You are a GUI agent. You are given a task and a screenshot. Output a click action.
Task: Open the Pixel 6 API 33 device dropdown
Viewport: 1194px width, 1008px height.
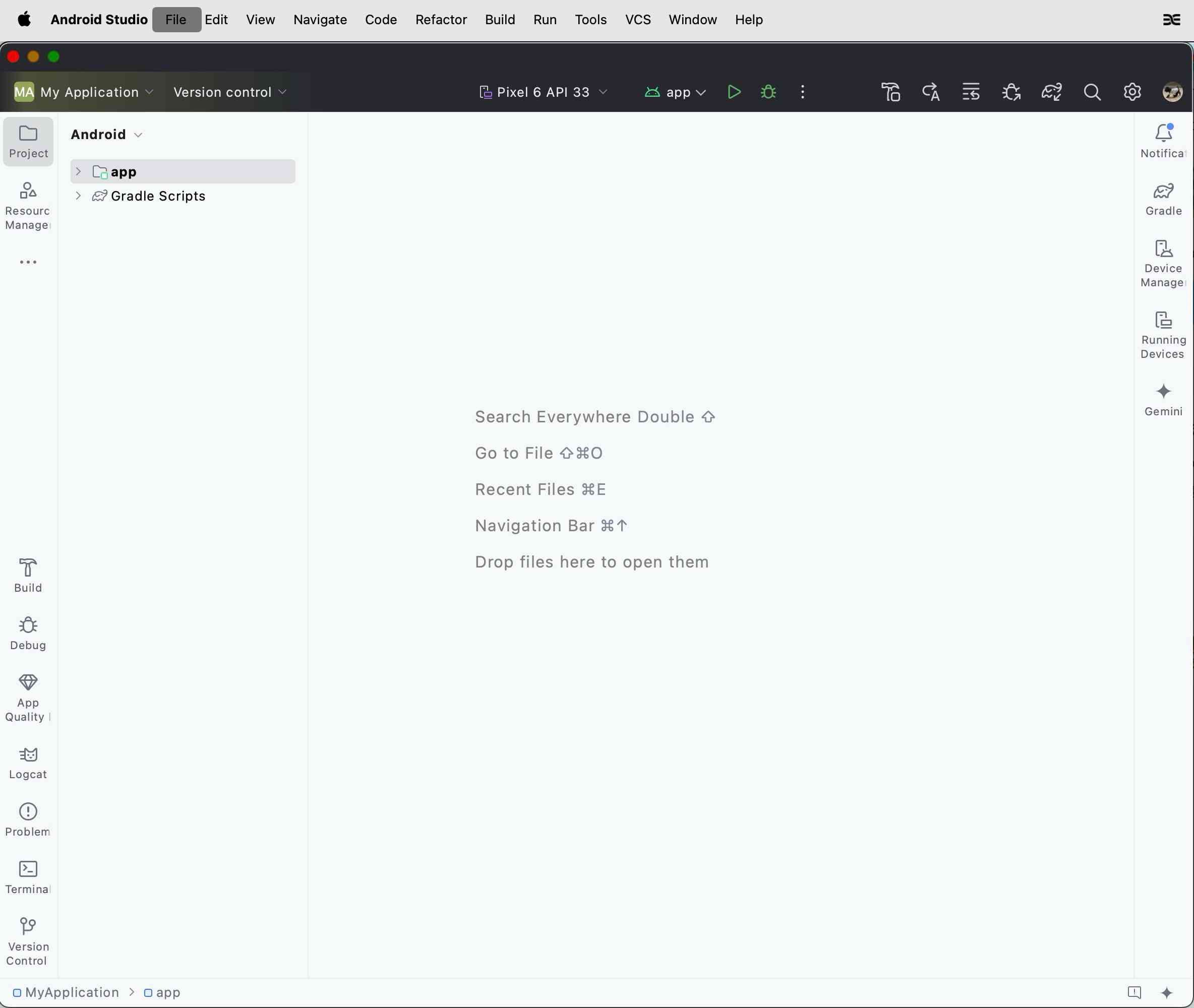pos(543,92)
